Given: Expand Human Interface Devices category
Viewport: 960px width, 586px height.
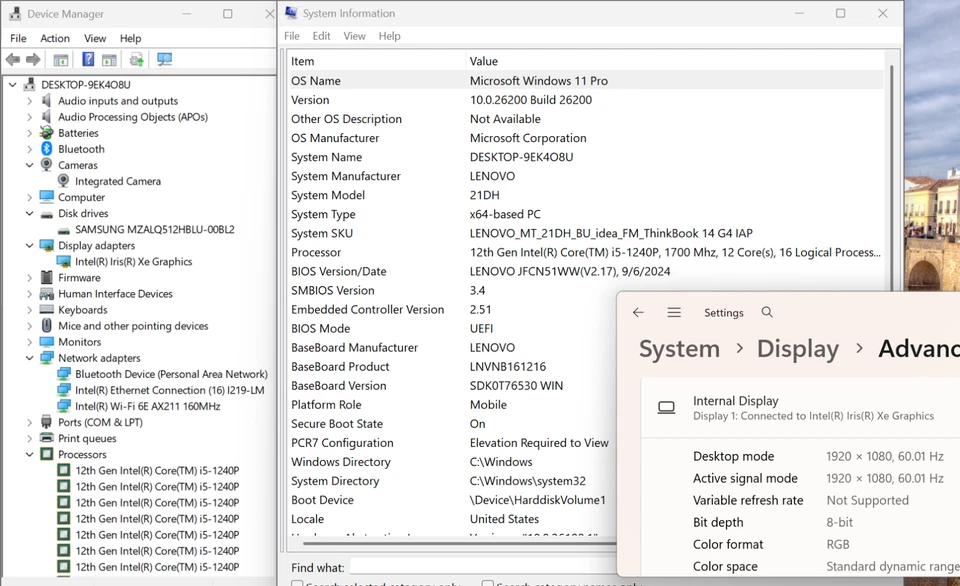Looking at the screenshot, I should pos(29,293).
